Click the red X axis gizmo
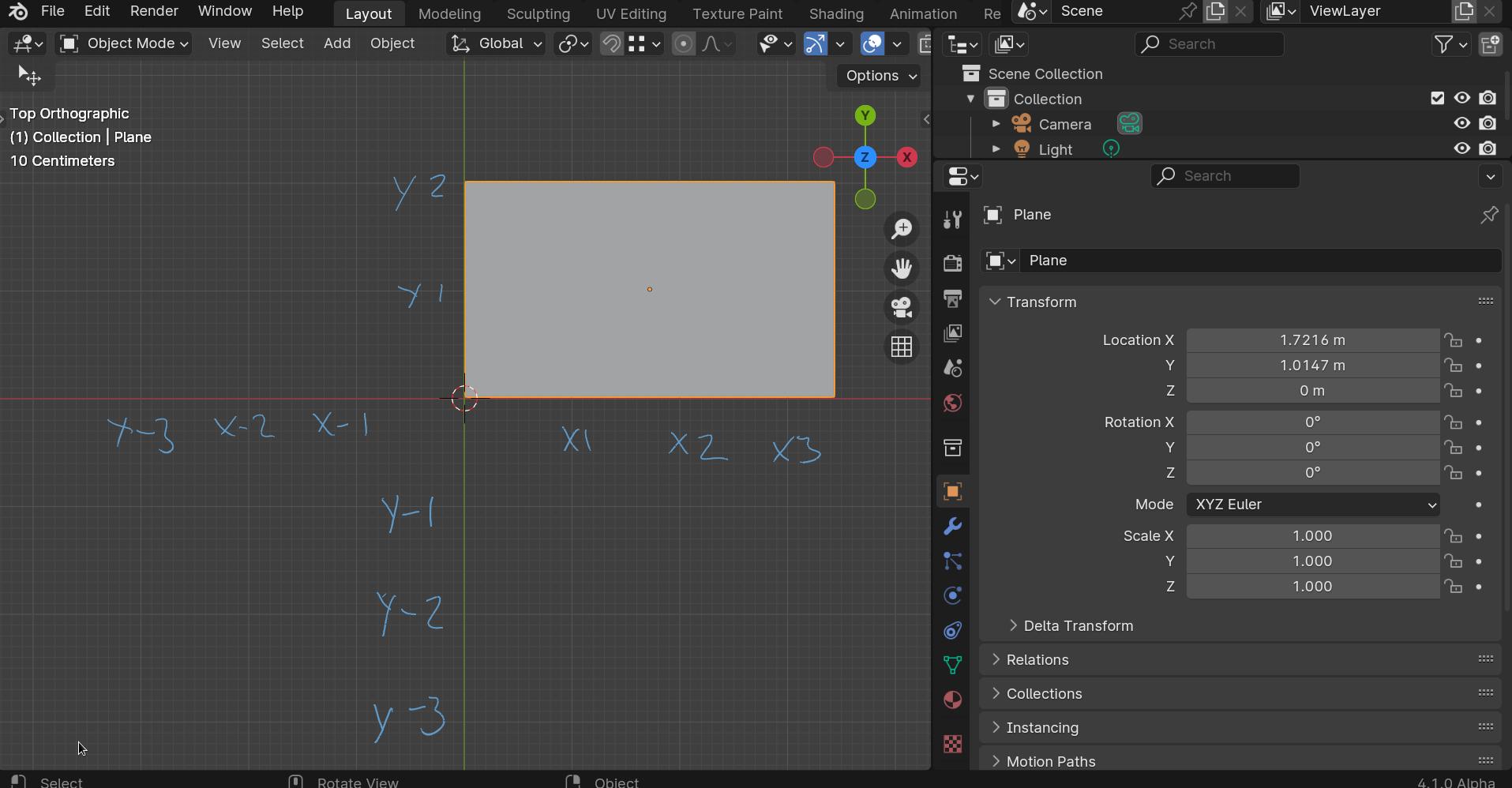1512x788 pixels. (907, 157)
